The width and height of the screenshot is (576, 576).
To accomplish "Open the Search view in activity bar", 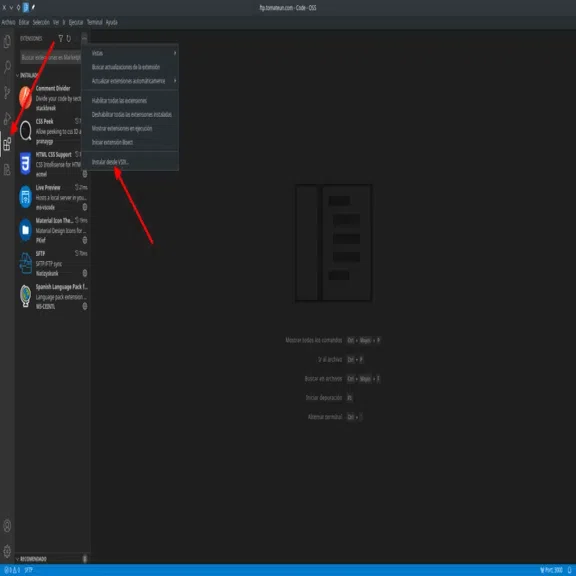I will coord(7,67).
